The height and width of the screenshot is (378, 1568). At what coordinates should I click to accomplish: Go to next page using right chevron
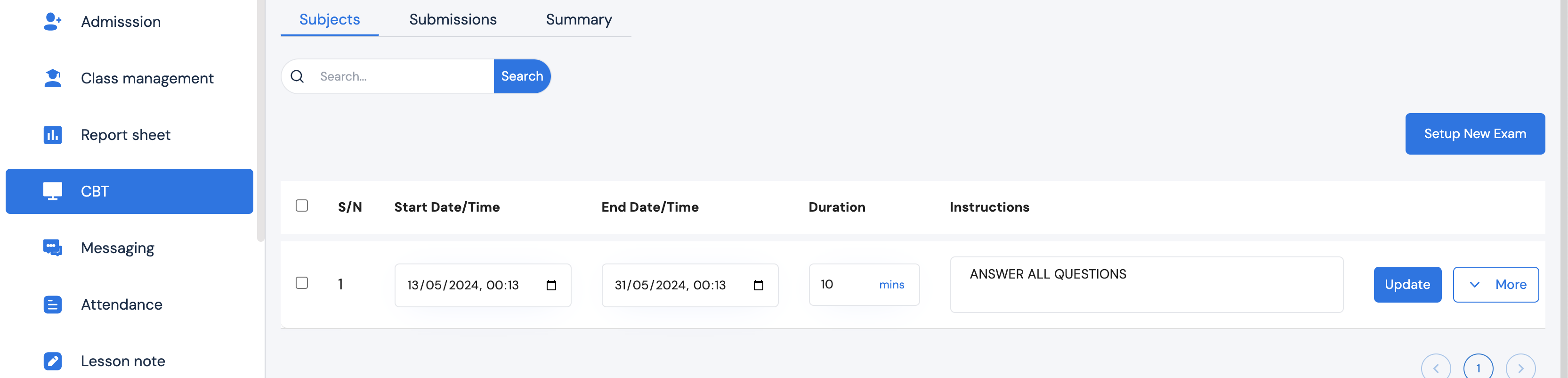pyautogui.click(x=1520, y=368)
